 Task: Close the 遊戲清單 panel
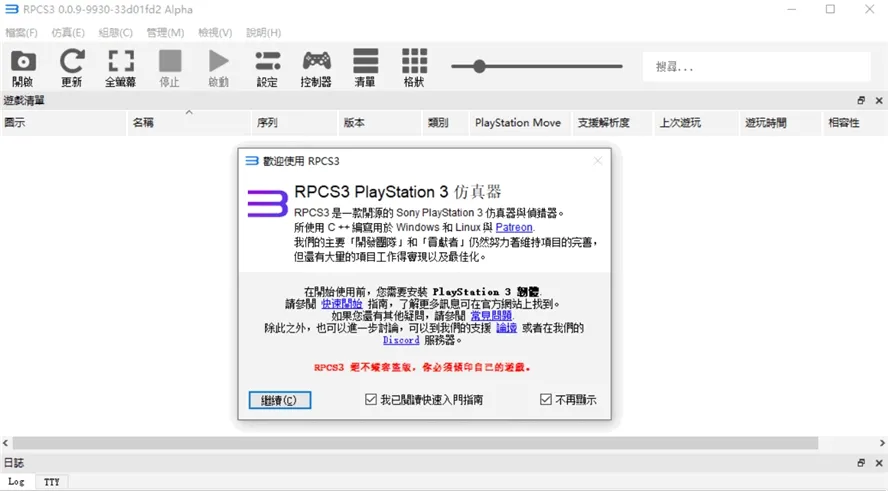pos(879,100)
